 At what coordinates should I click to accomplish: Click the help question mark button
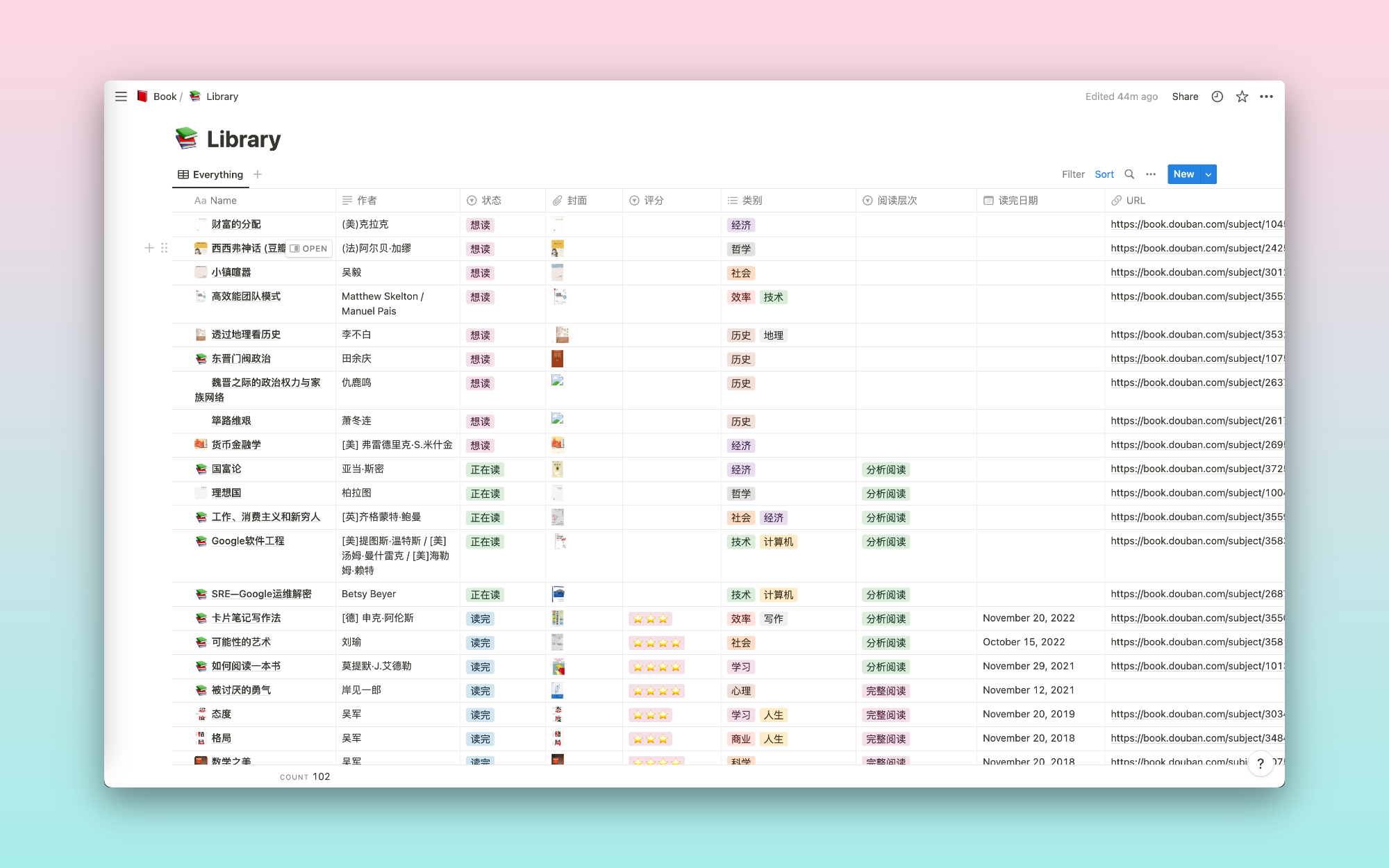click(1260, 764)
